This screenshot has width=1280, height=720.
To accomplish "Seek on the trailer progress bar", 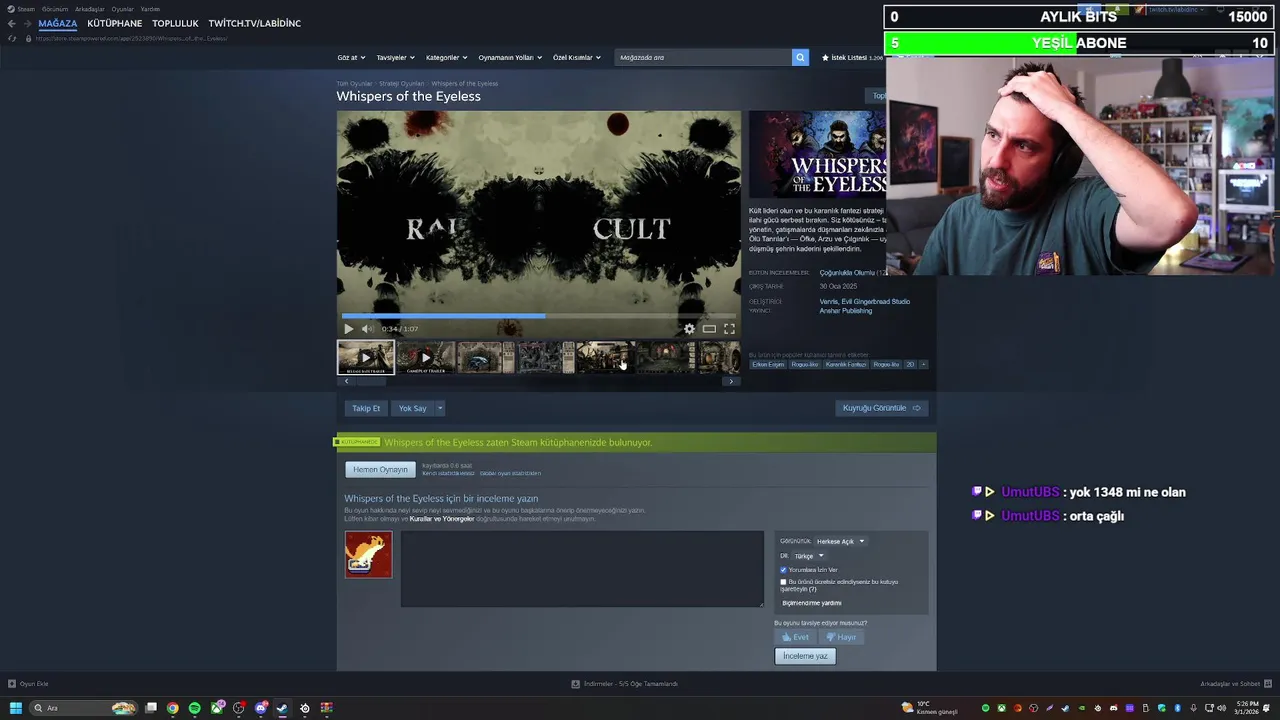I will (539, 316).
